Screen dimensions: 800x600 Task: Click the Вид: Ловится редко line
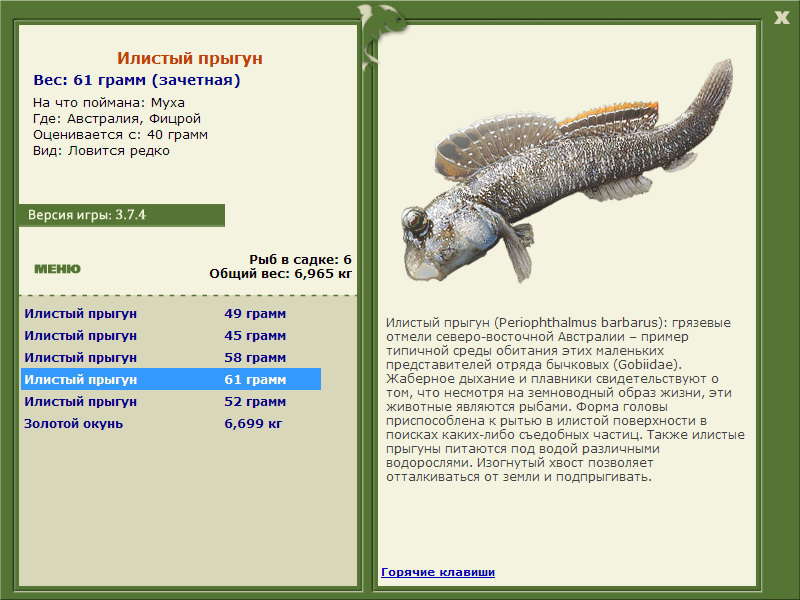tap(101, 151)
